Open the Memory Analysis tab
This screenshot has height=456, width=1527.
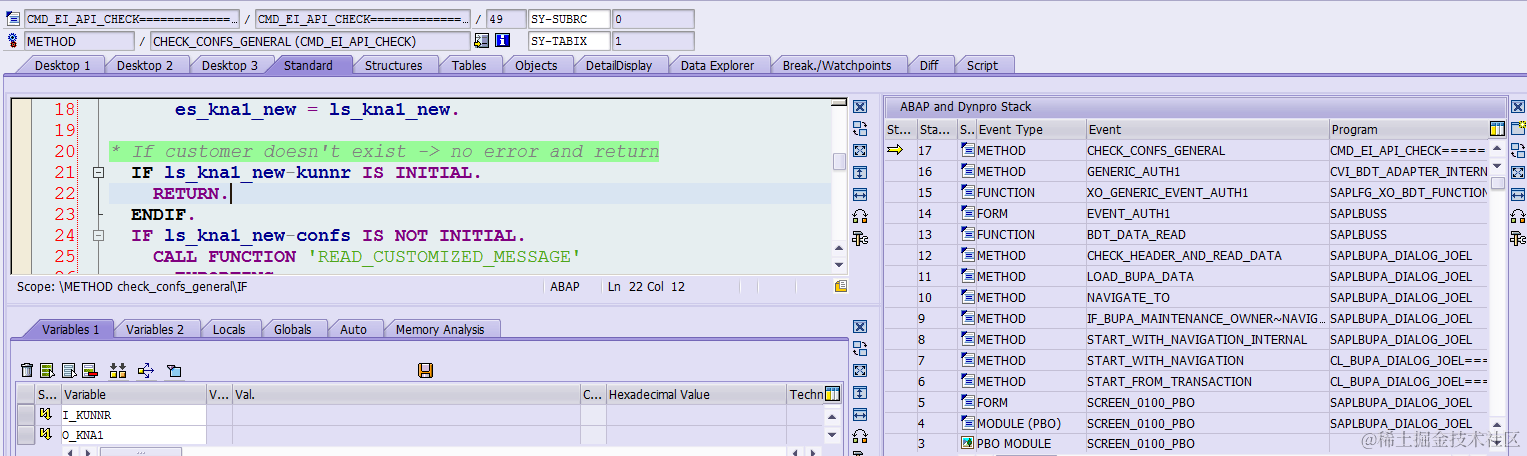[x=440, y=329]
